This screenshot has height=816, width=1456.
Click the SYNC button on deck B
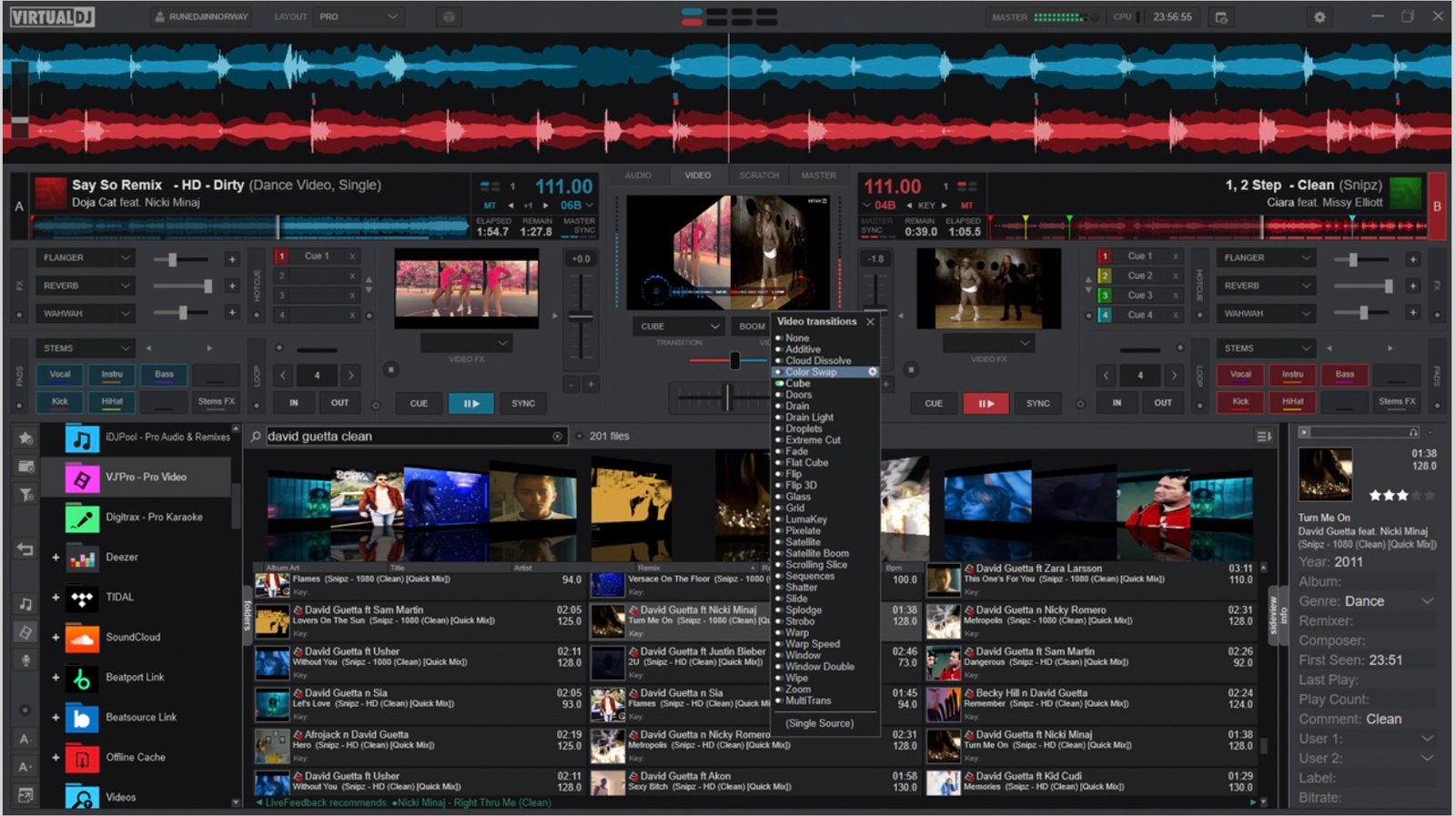coord(1038,404)
